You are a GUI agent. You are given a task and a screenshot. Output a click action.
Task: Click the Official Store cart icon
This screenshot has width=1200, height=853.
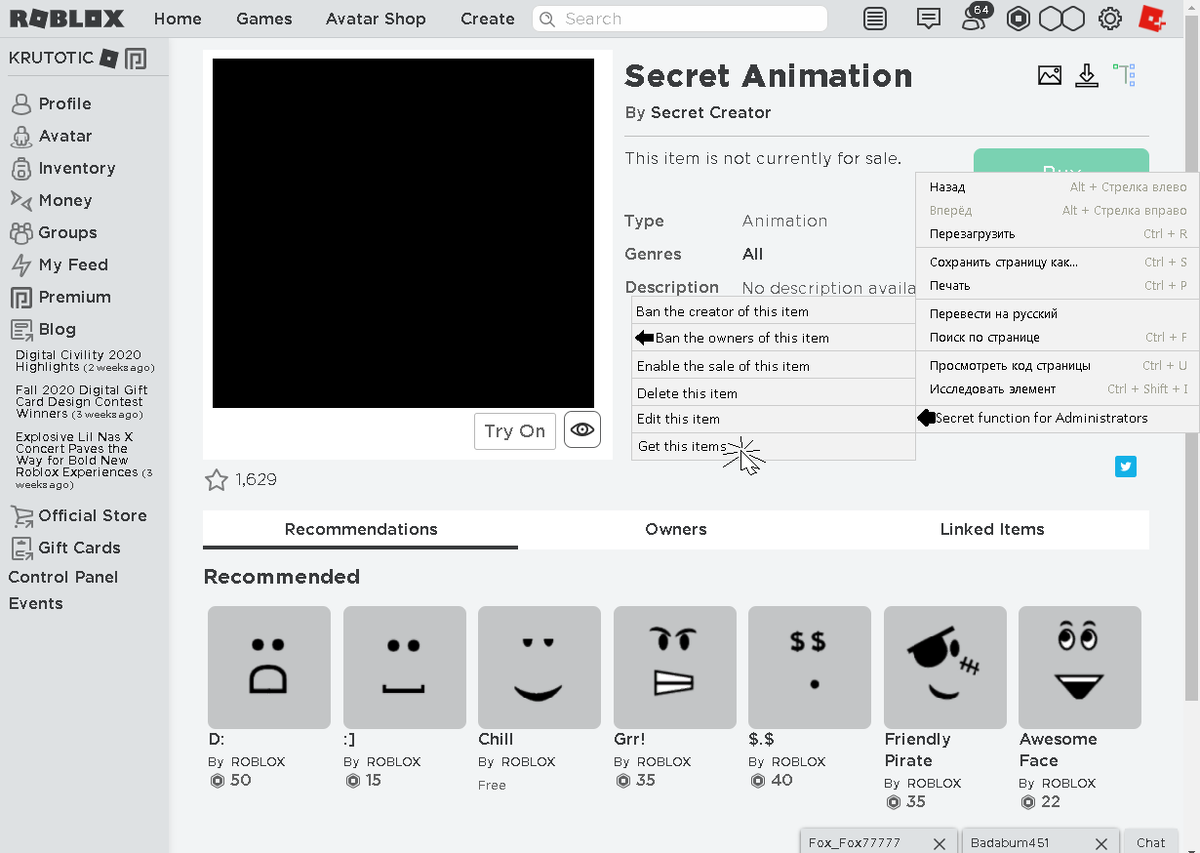[x=21, y=516]
